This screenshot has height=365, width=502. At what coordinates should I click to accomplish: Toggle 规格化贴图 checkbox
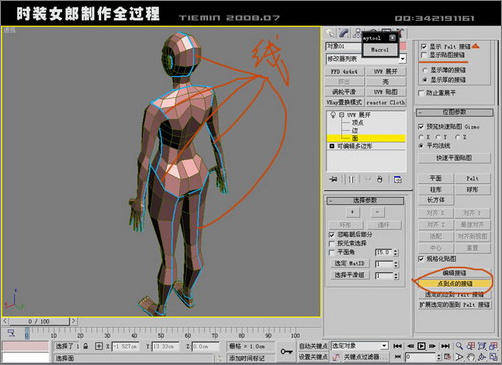421,259
